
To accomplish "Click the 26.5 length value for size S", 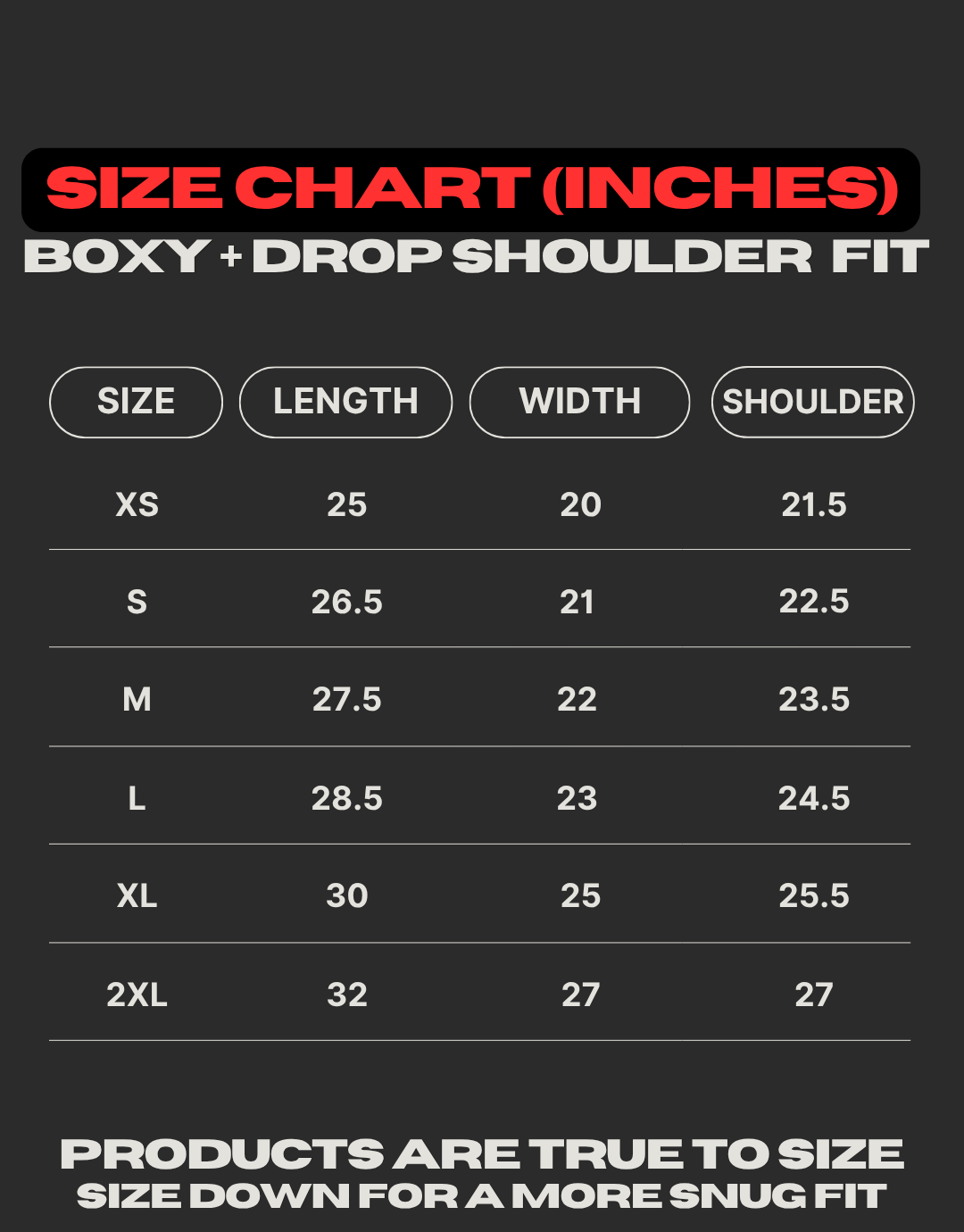I will coord(346,603).
